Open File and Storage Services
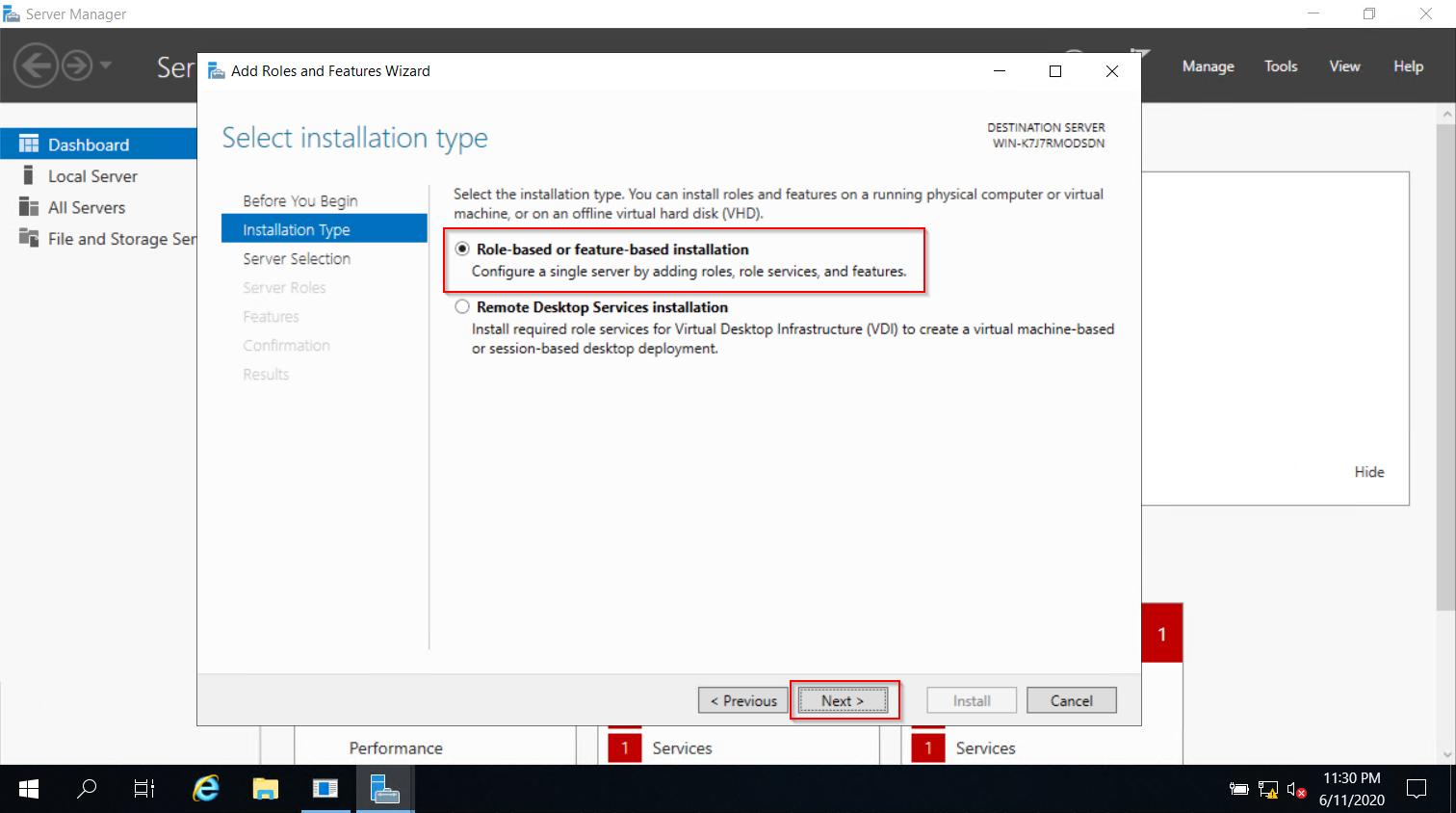The image size is (1456, 813). 116,239
